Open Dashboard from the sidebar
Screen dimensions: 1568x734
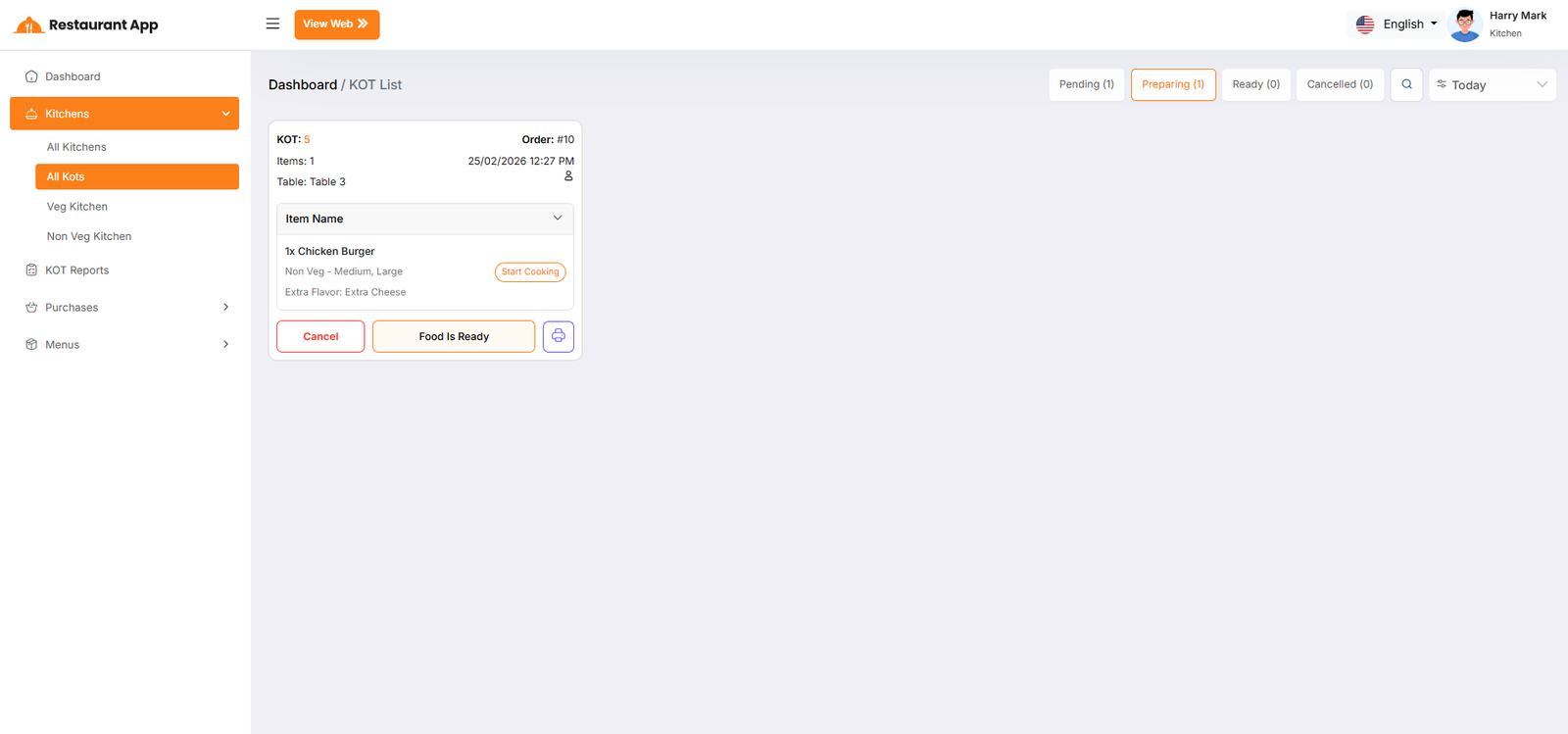click(x=73, y=76)
